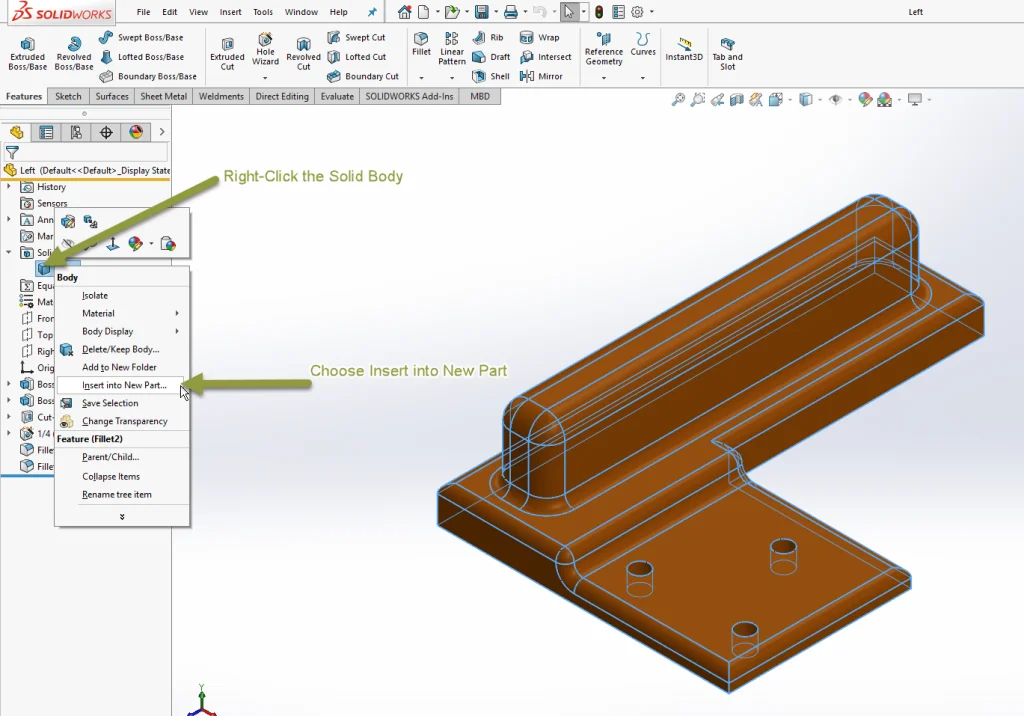Open the Tools menu
The width and height of the screenshot is (1024, 716).
tap(262, 11)
